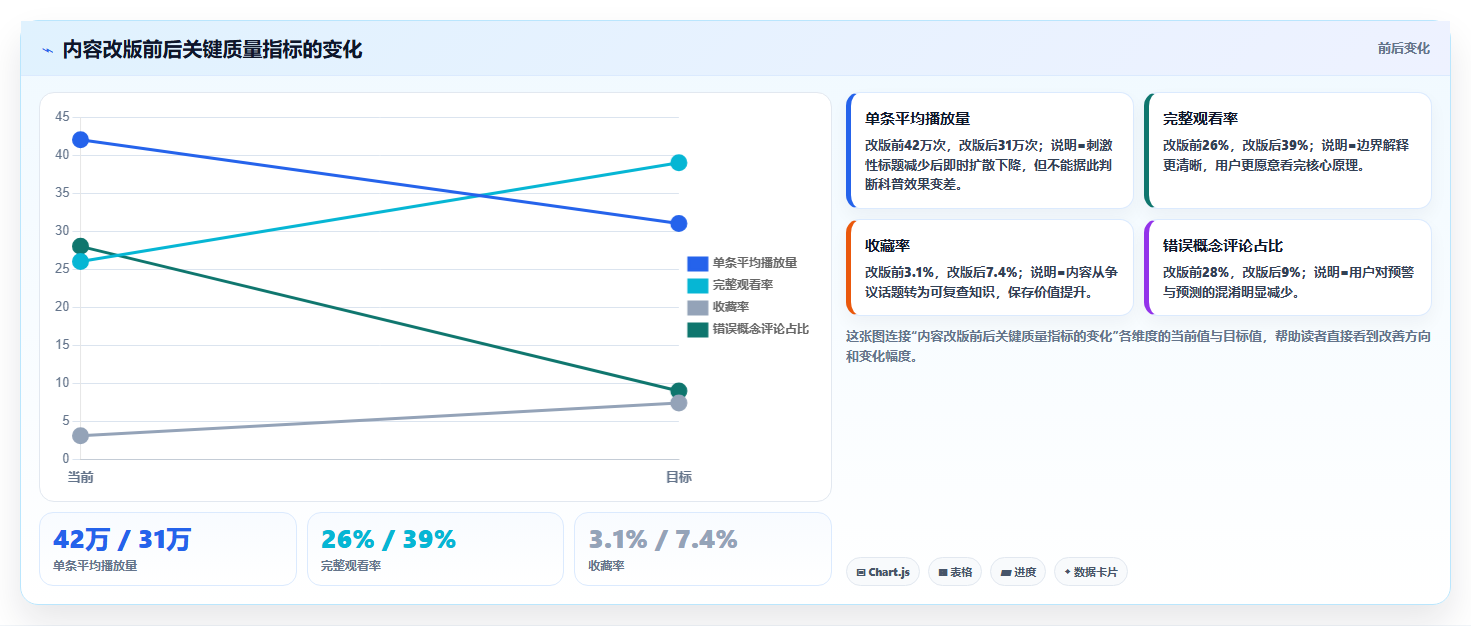
Task: Click the dark green point at 9 for 目标
Action: point(678,391)
